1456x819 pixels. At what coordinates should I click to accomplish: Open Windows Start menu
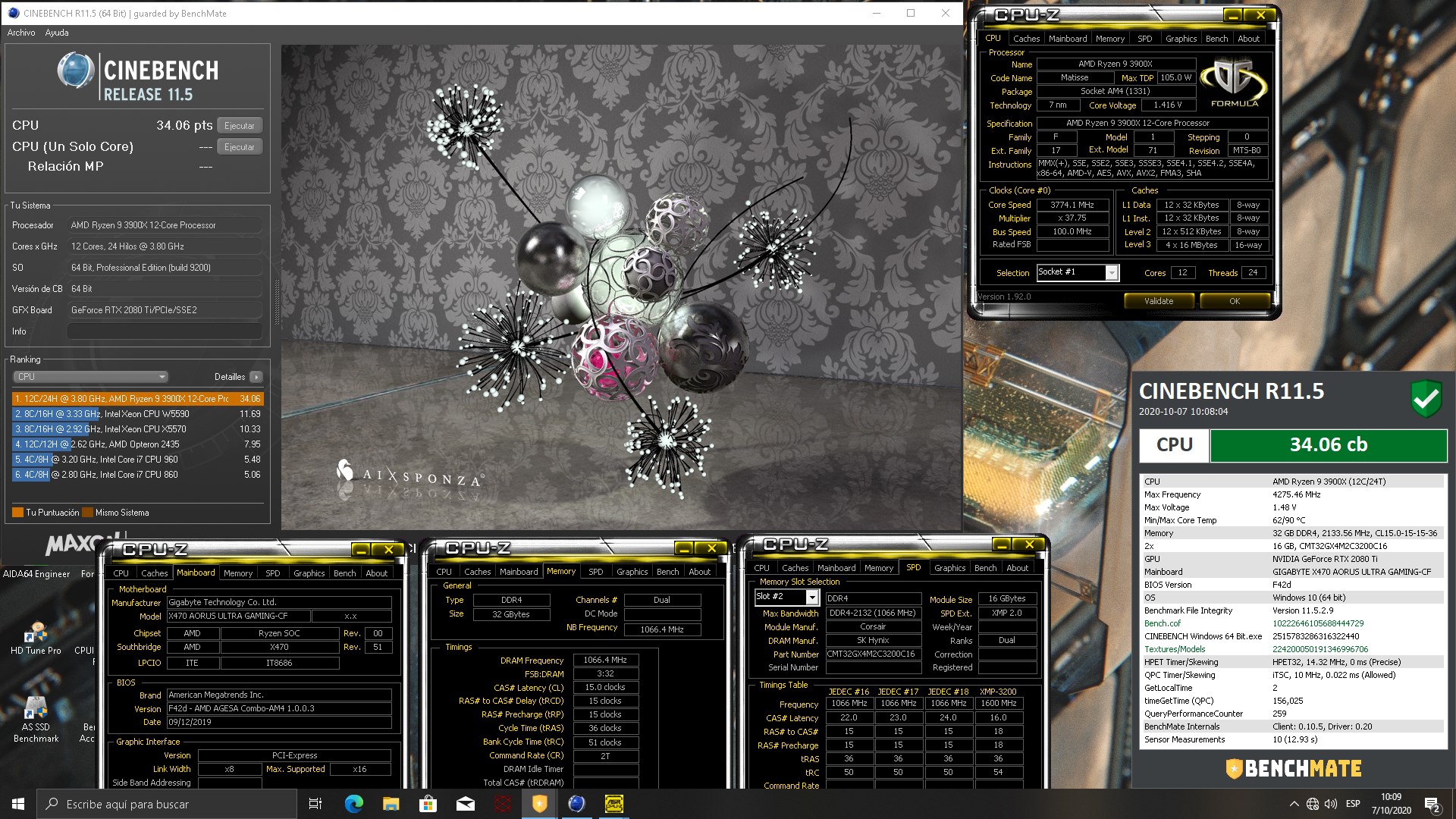point(18,804)
